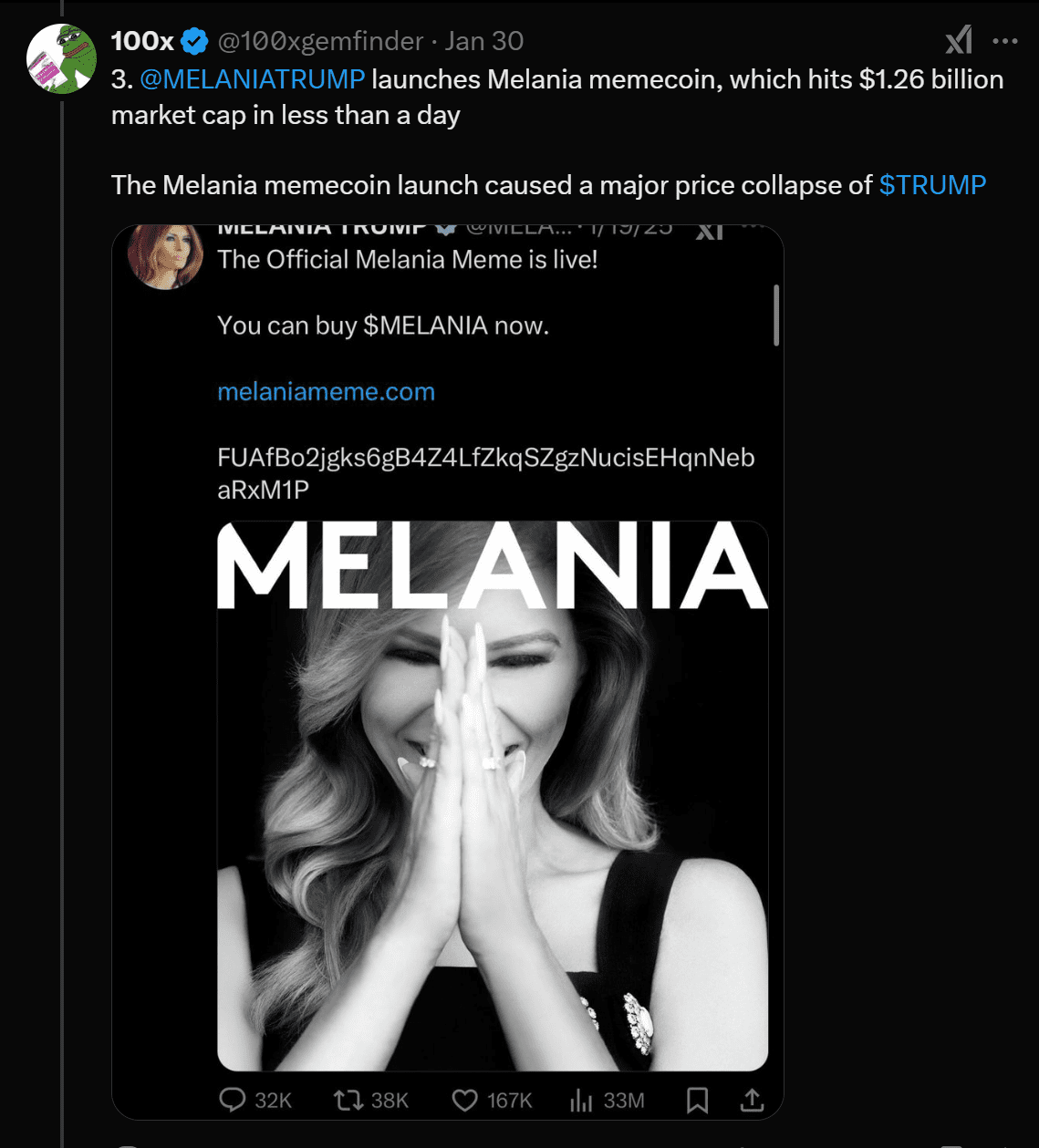Screen dimensions: 1039x1148
Task: Click the Jan 30 post timestamp
Action: (x=484, y=41)
